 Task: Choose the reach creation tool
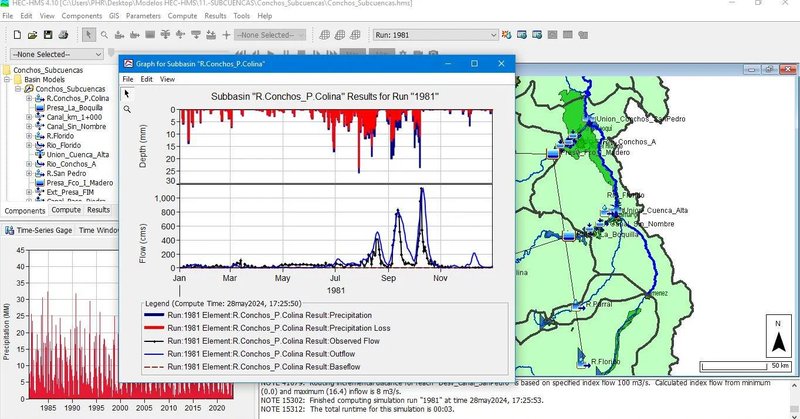tap(135, 35)
